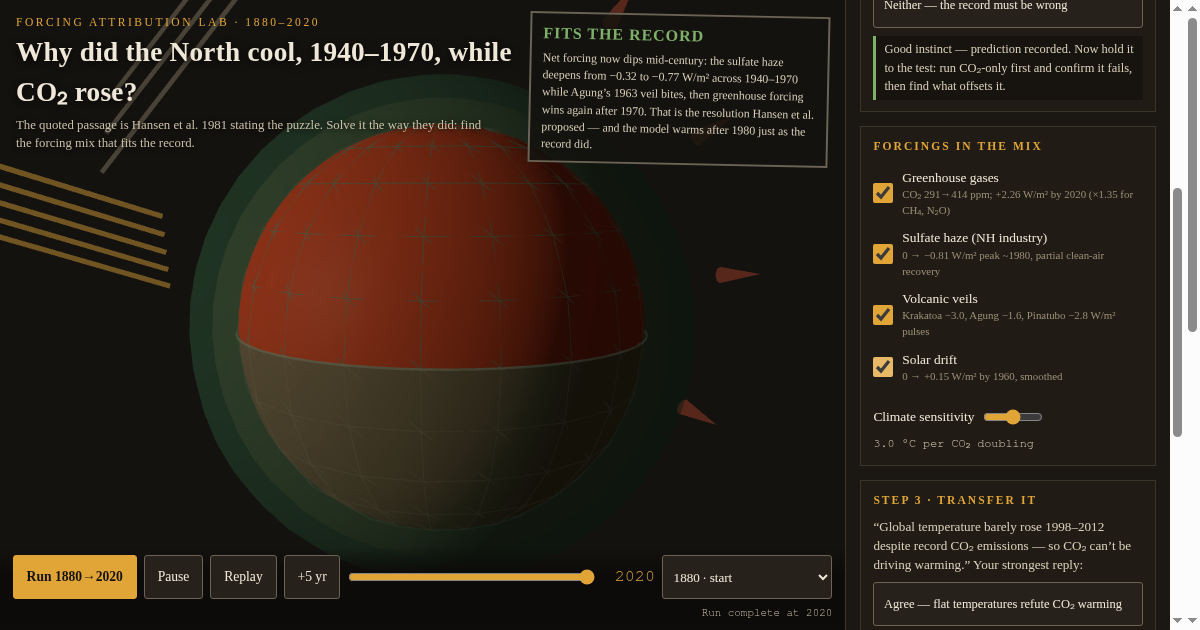Click the 'Climate sensitivity' label
Image resolution: width=1200 pixels, height=630 pixels.
923,417
